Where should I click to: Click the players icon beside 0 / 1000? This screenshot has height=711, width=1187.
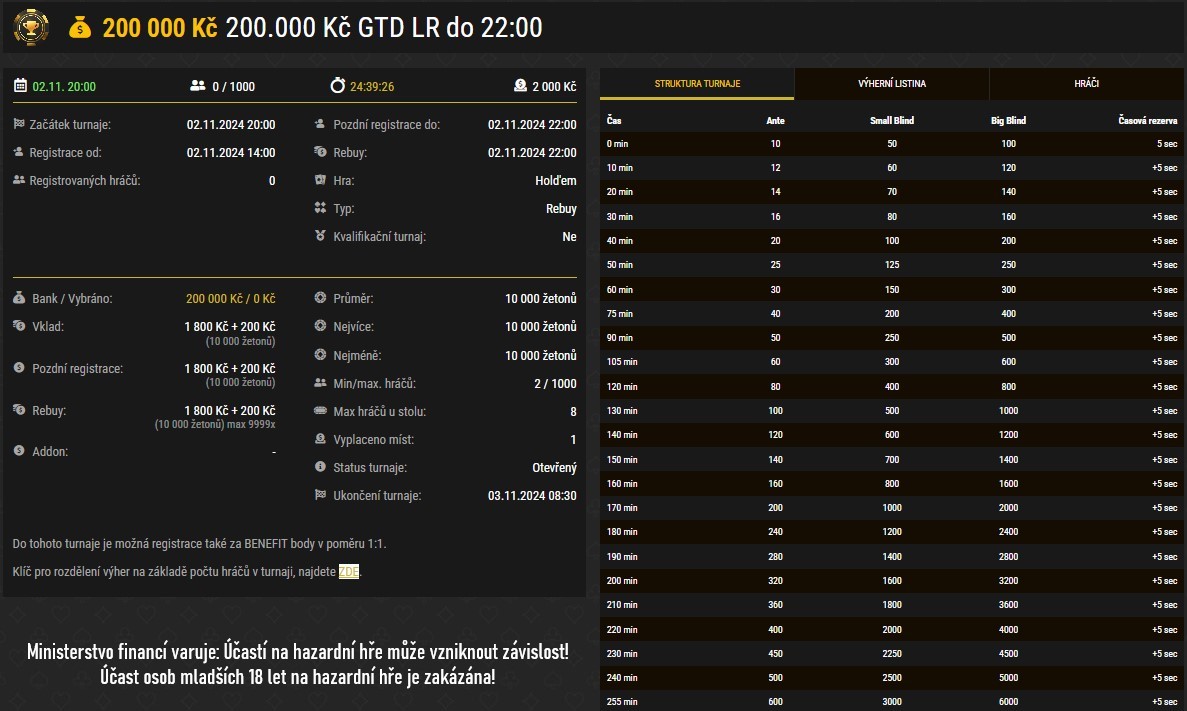198,86
